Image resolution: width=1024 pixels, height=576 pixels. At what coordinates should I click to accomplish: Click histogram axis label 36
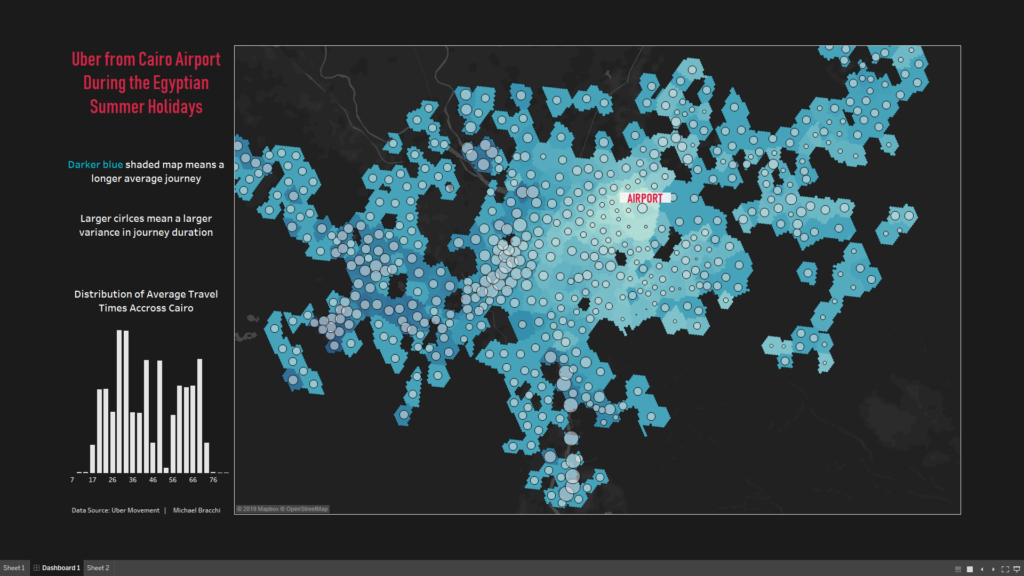click(x=133, y=480)
